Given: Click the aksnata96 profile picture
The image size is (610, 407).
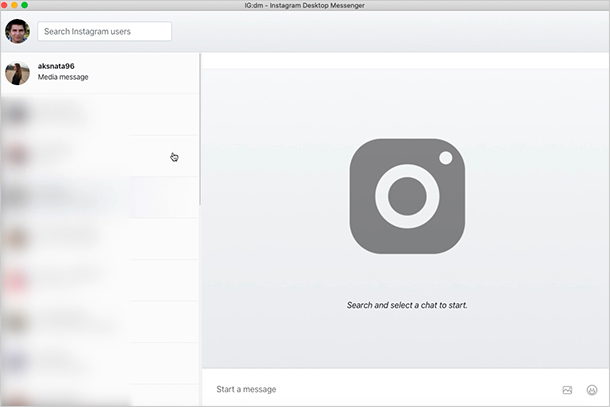Looking at the screenshot, I should (x=17, y=73).
